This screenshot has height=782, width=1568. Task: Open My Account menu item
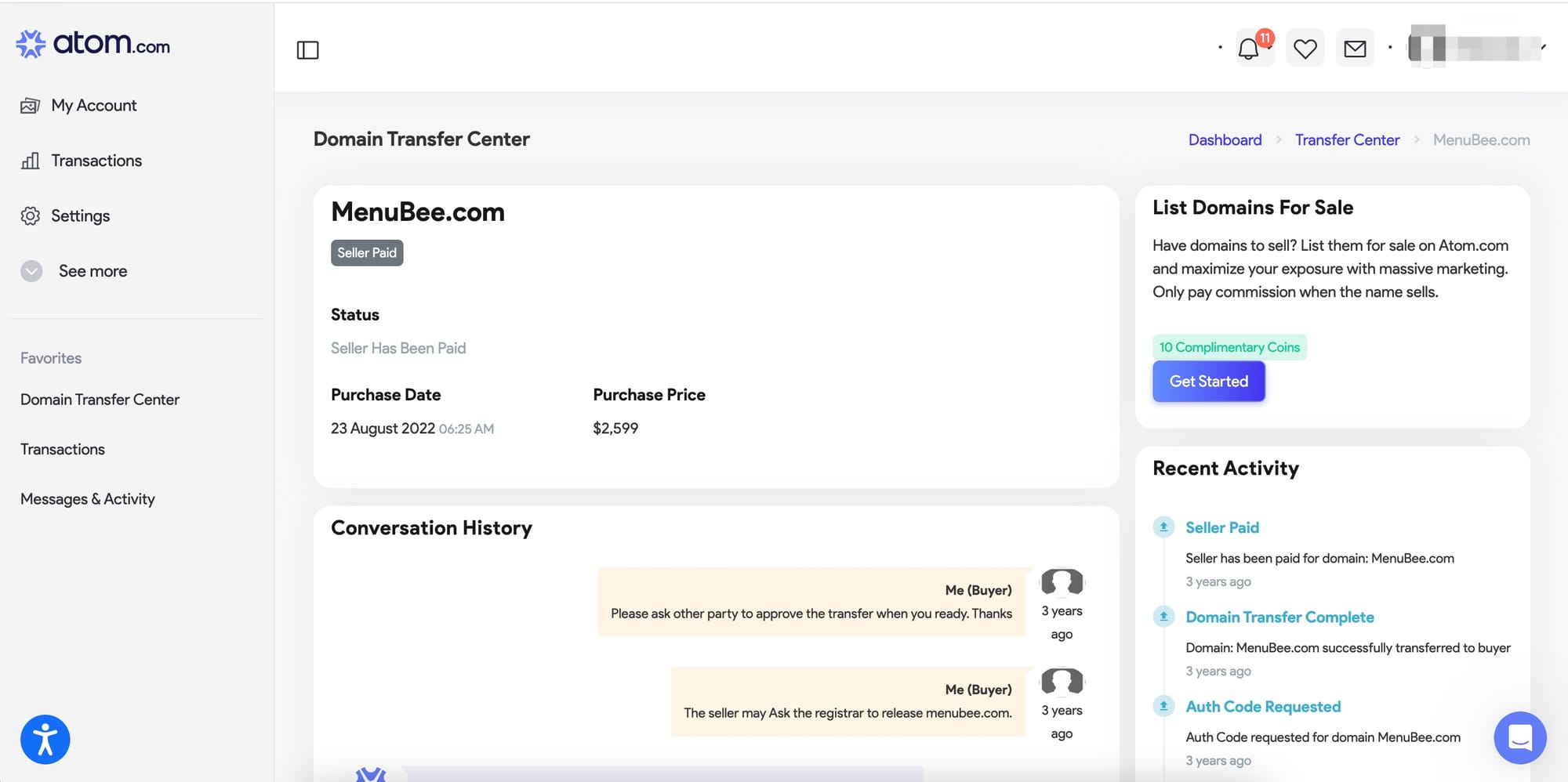(x=94, y=106)
